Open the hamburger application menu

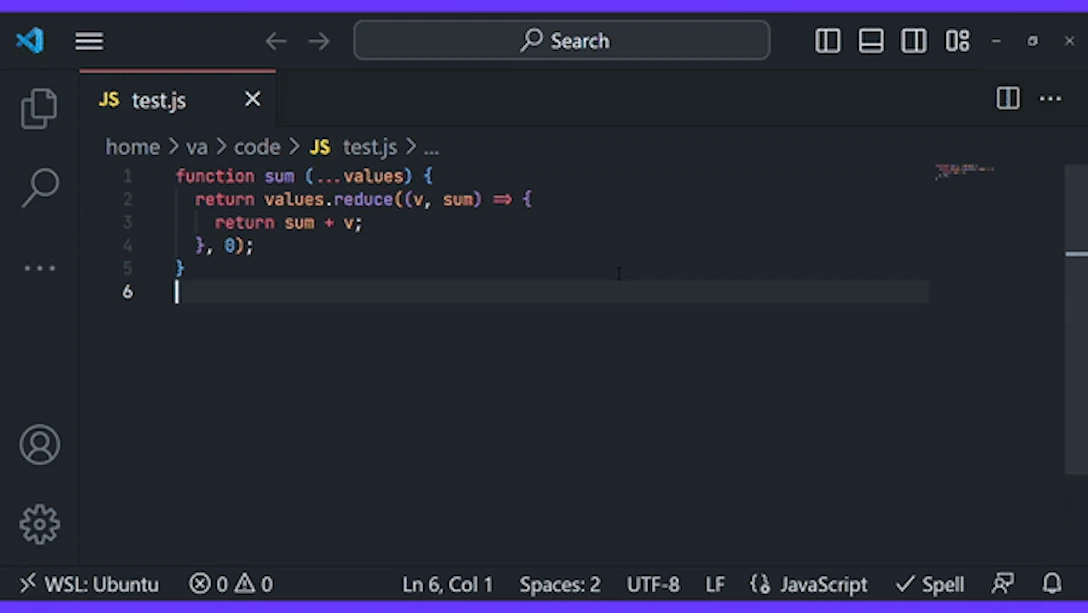pos(89,41)
